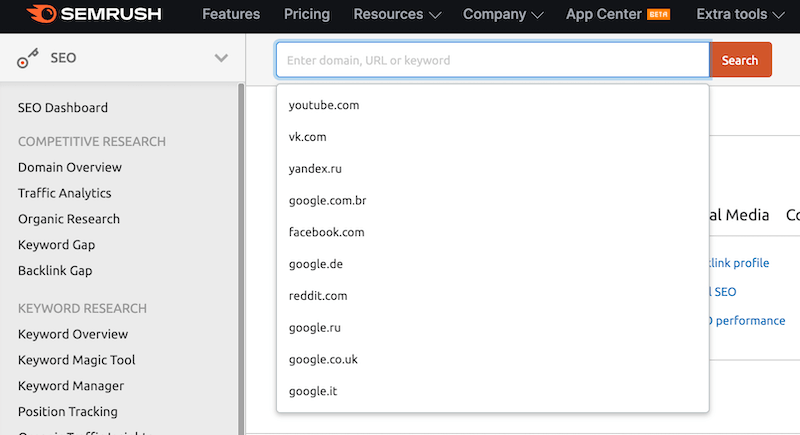
Task: Click the SEO key icon in sidebar
Action: click(x=28, y=58)
